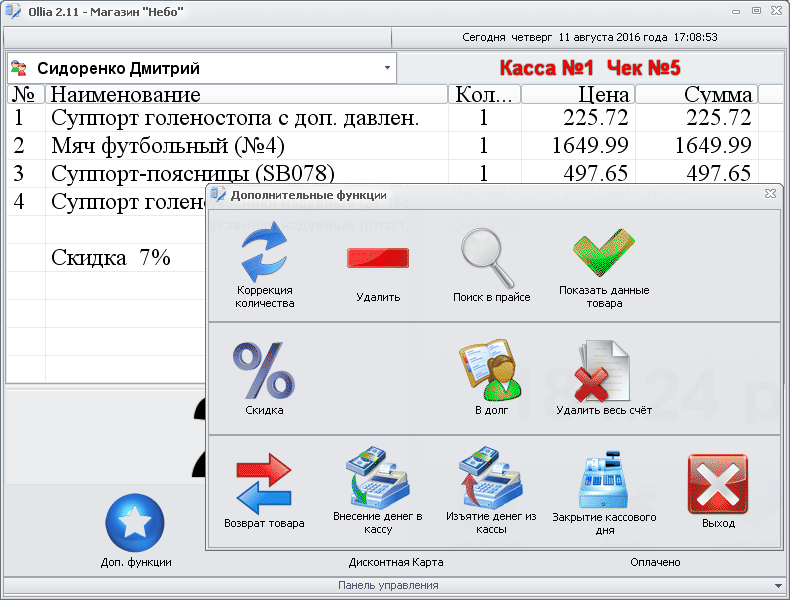The width and height of the screenshot is (790, 600).
Task: Open the quantity correction function
Action: point(265,264)
